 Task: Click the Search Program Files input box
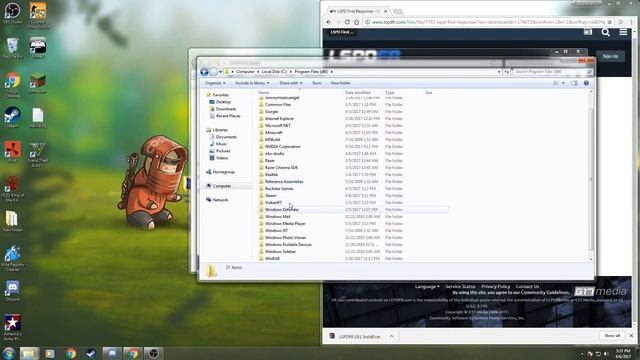[549, 72]
